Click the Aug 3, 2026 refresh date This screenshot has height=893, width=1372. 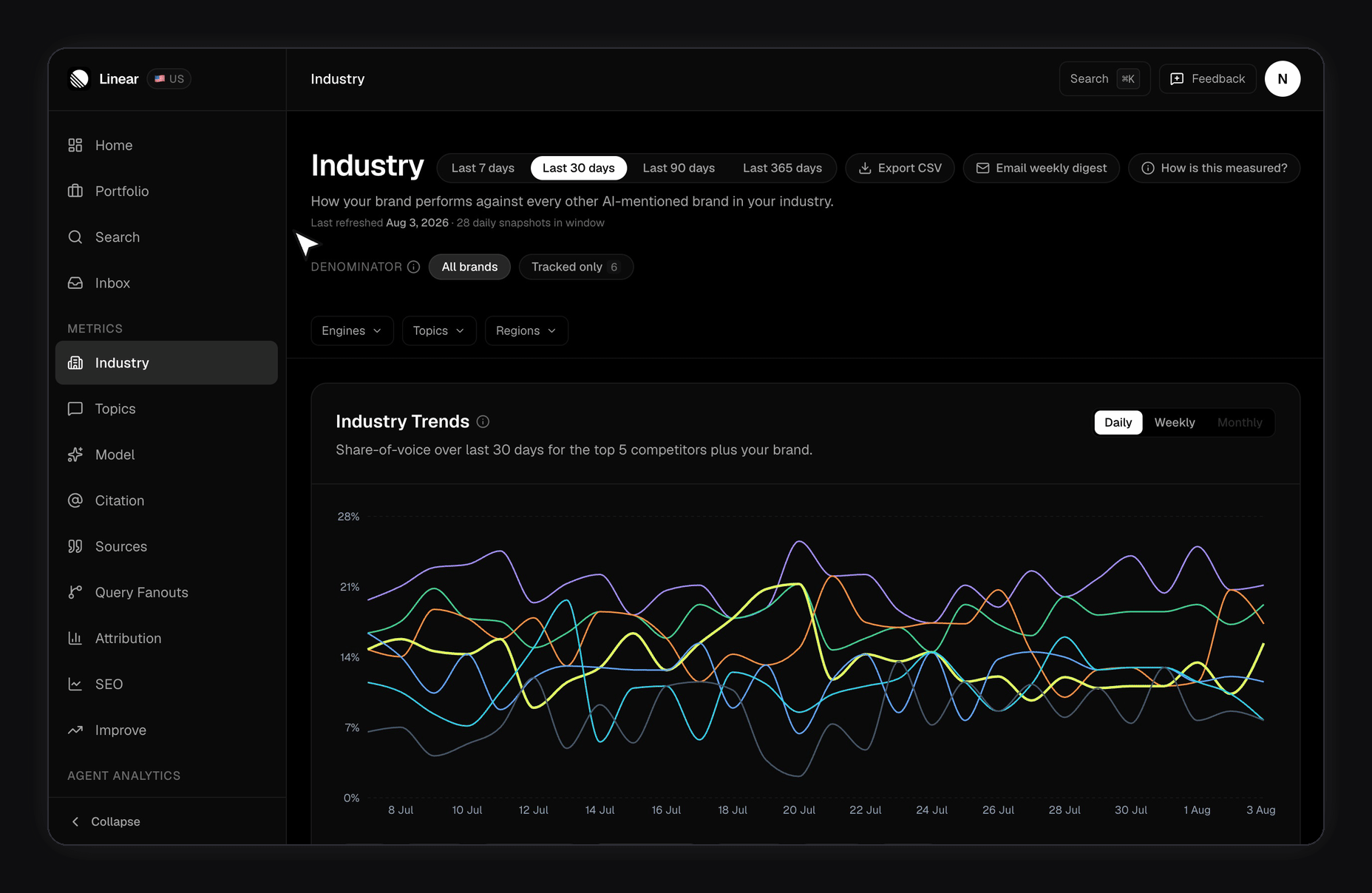pyautogui.click(x=417, y=223)
